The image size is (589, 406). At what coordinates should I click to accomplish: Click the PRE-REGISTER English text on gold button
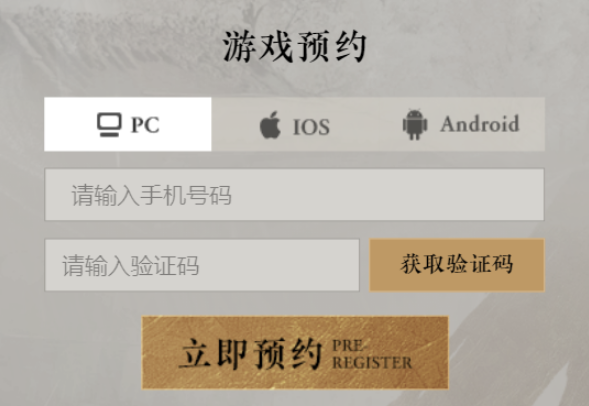coord(372,355)
